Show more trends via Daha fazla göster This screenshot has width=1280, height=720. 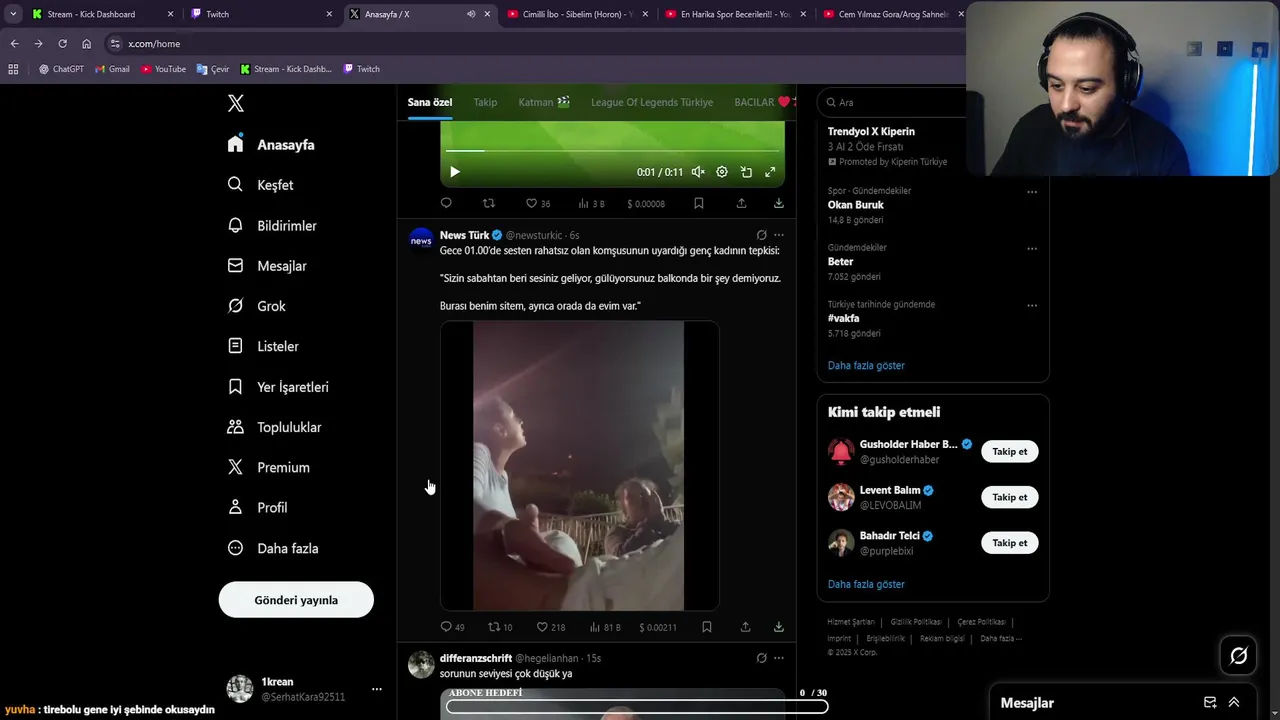pos(866,365)
